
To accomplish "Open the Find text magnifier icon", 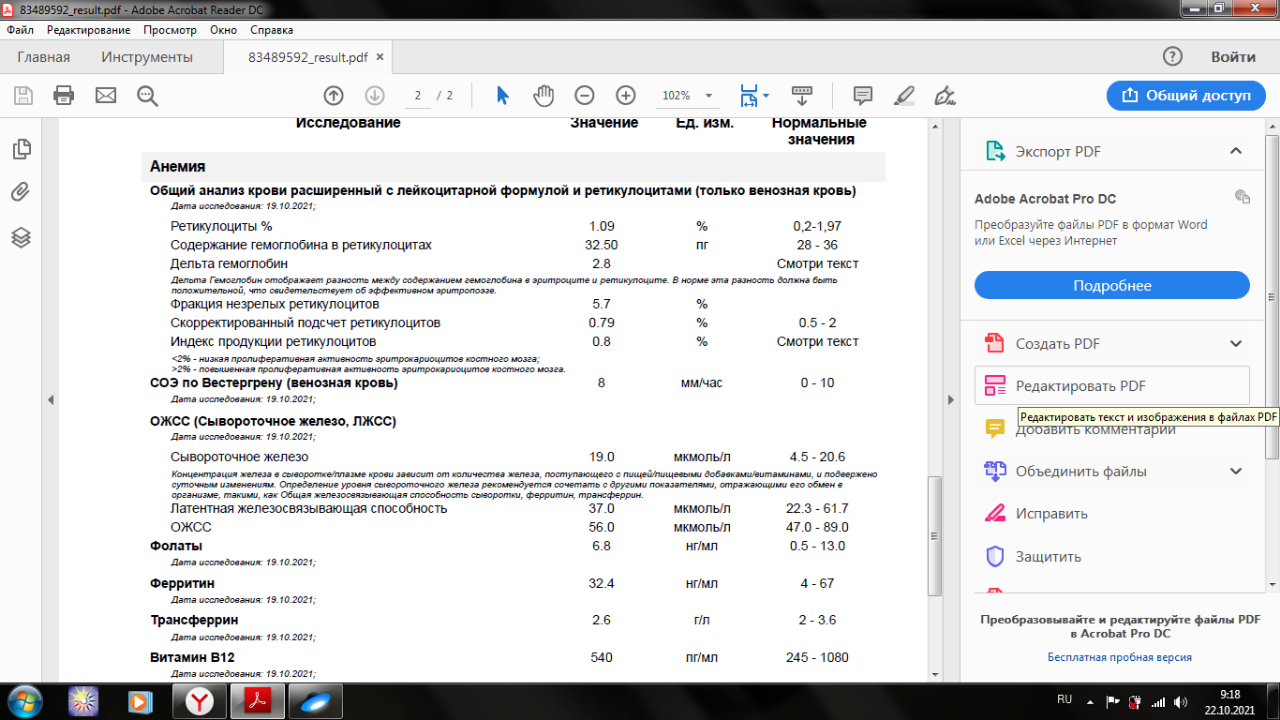I will (x=148, y=96).
